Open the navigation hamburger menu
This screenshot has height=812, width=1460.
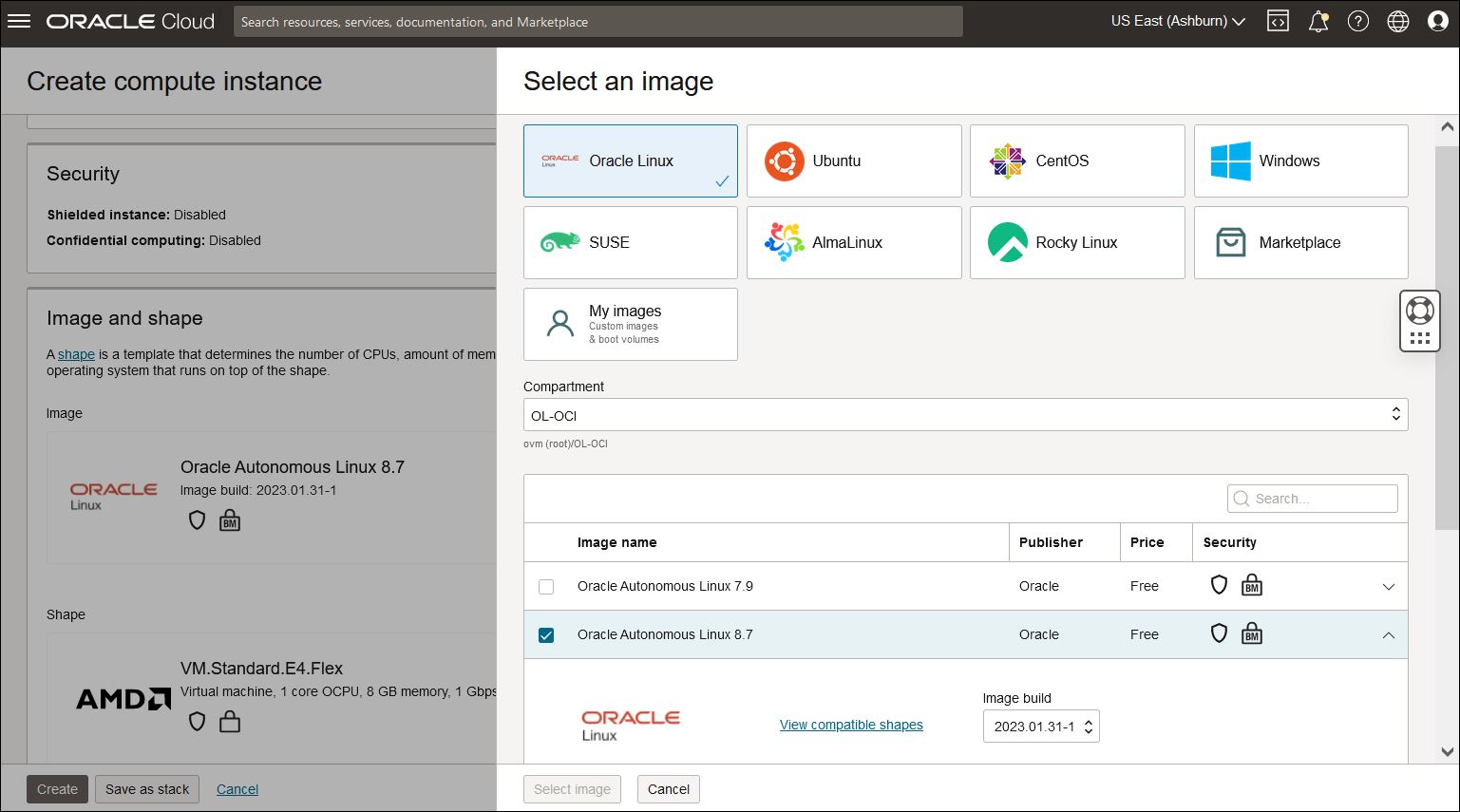[x=19, y=21]
